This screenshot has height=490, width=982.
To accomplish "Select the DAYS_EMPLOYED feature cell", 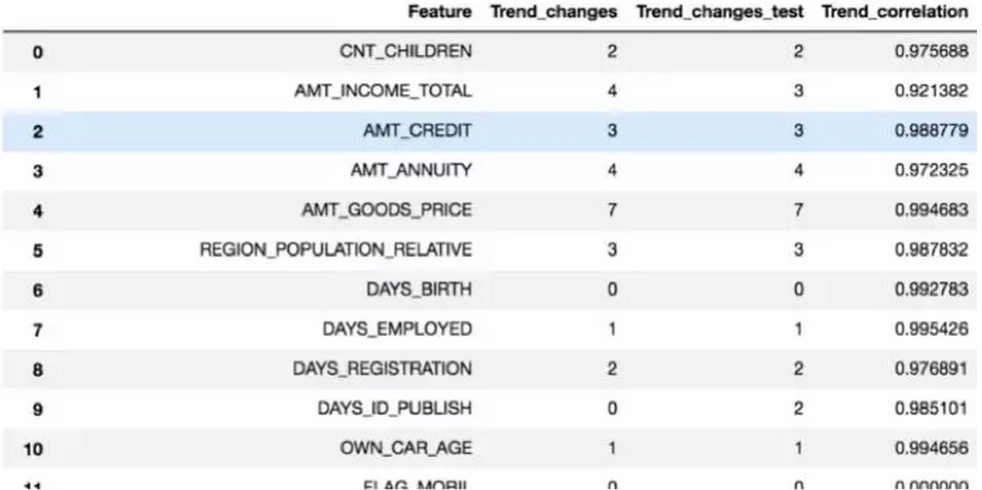I will [x=397, y=329].
